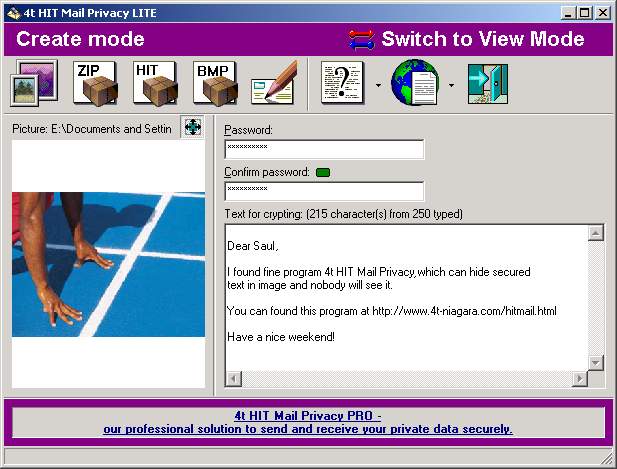Click the BMP package icon

pos(215,83)
